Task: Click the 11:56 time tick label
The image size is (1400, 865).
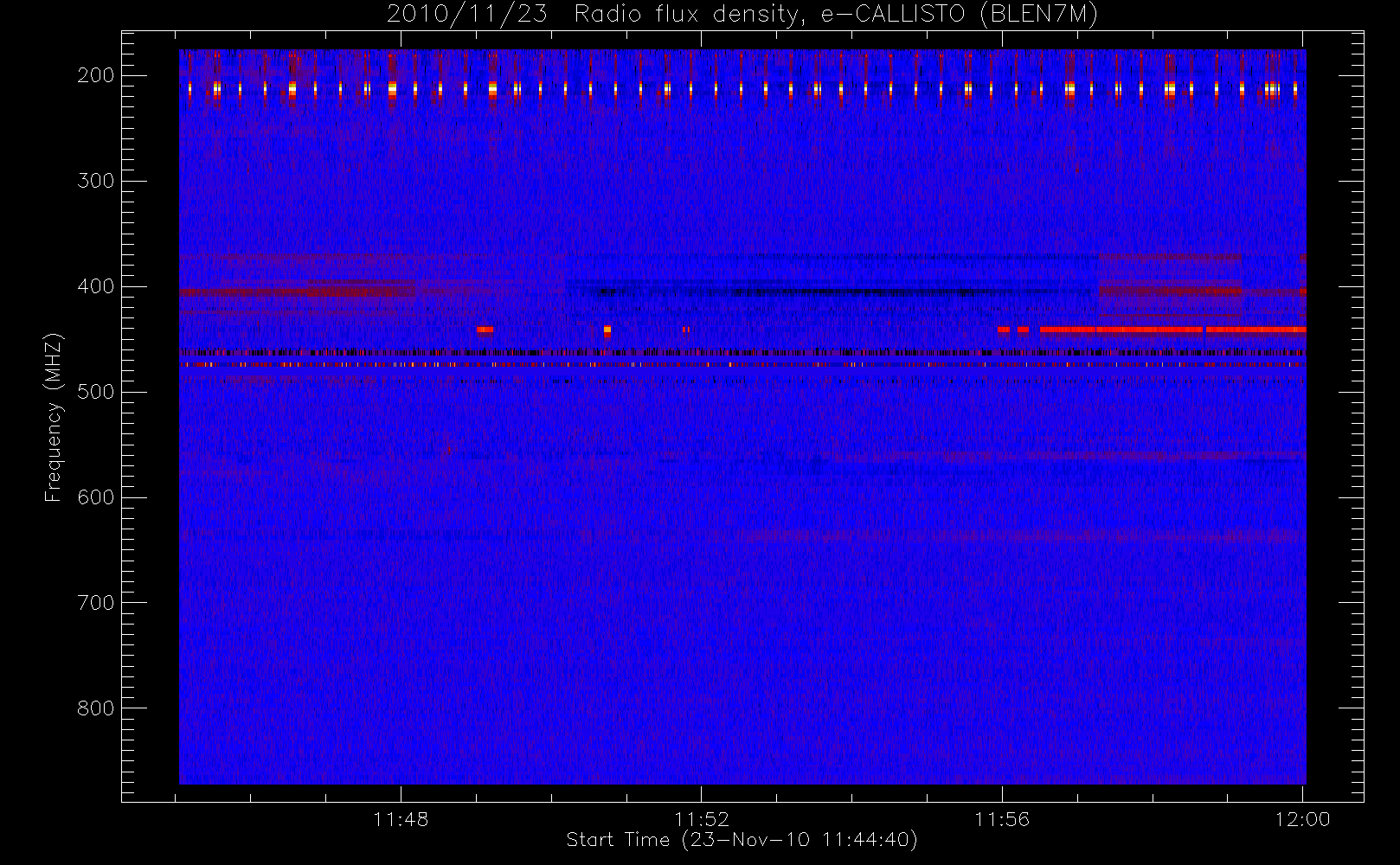Action: click(x=1002, y=819)
